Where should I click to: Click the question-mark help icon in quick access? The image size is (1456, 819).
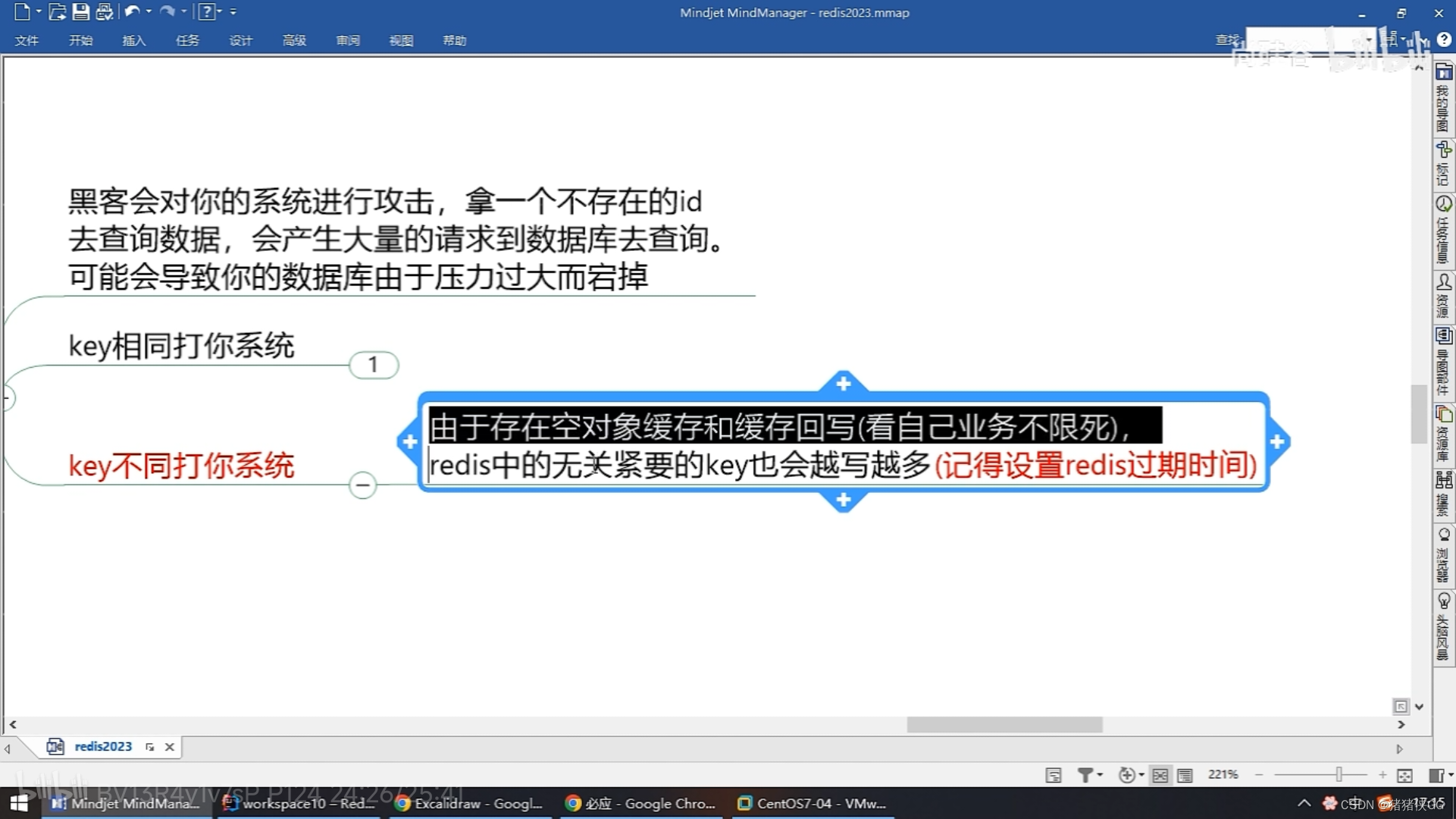(206, 11)
